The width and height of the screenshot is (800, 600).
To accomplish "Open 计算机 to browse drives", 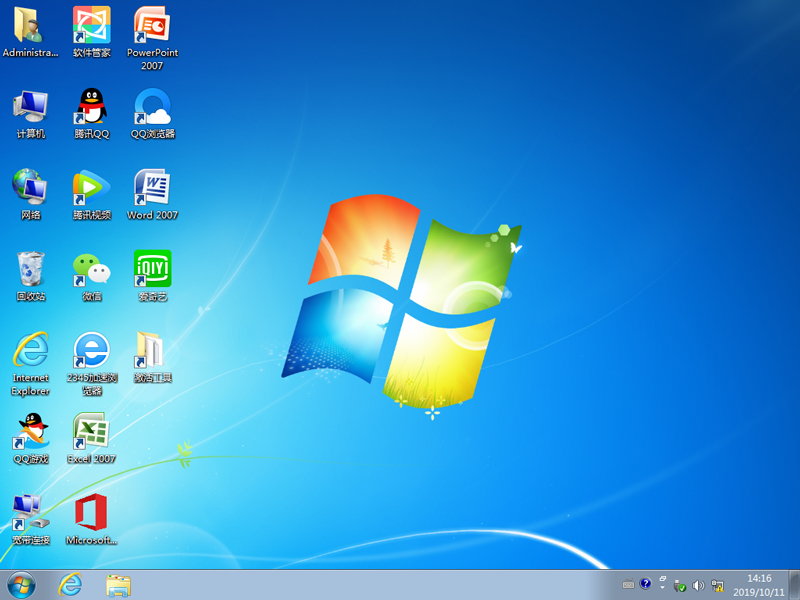I will 30,110.
